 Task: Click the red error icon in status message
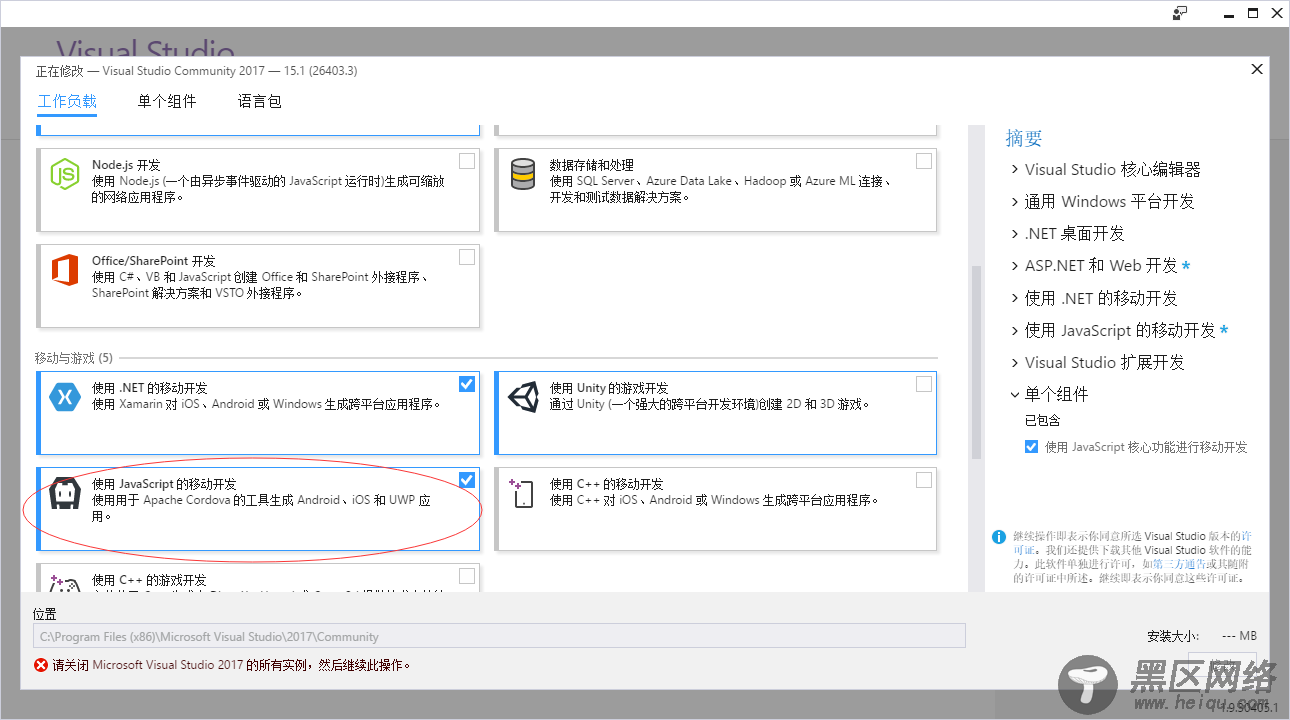pyautogui.click(x=41, y=665)
